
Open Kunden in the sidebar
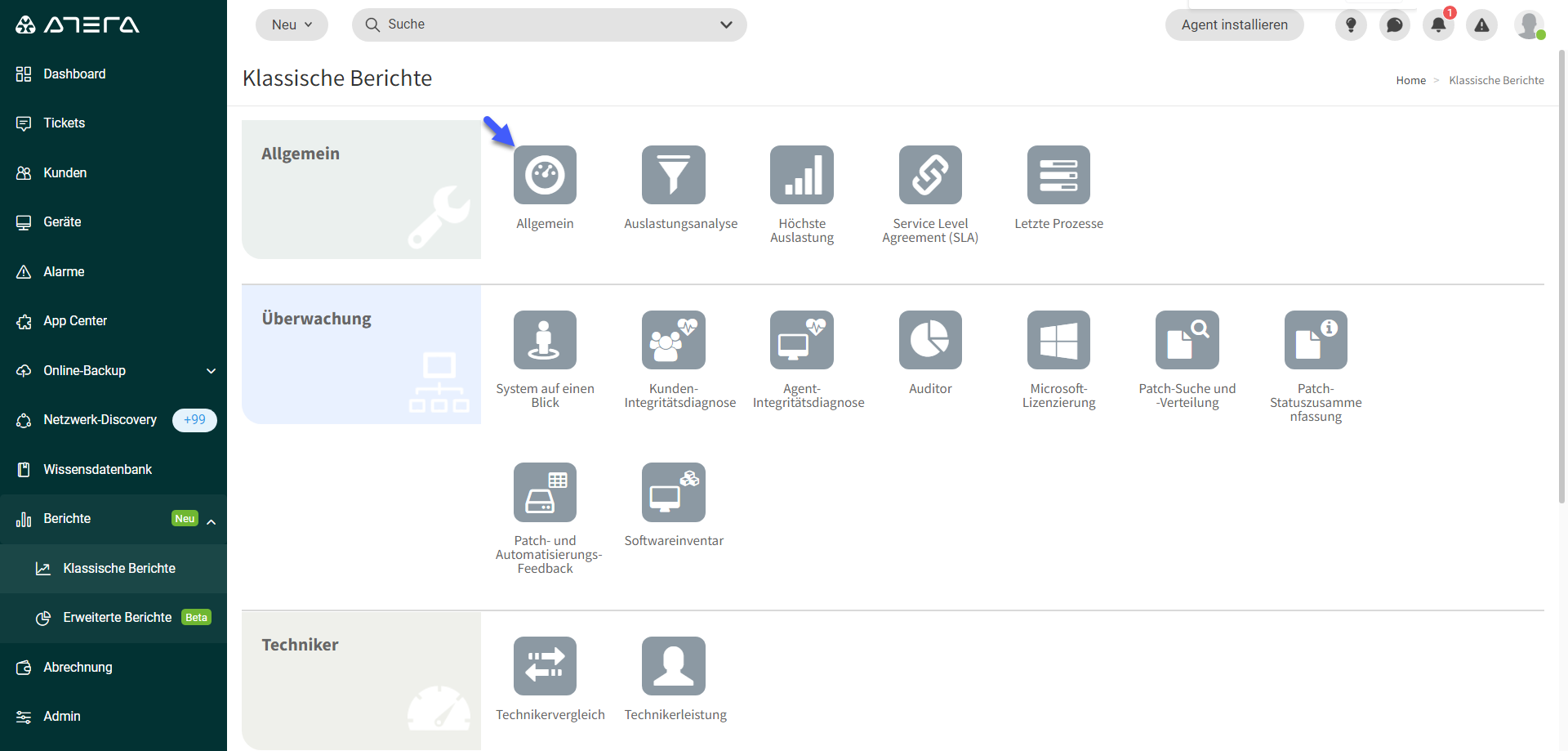[x=114, y=172]
